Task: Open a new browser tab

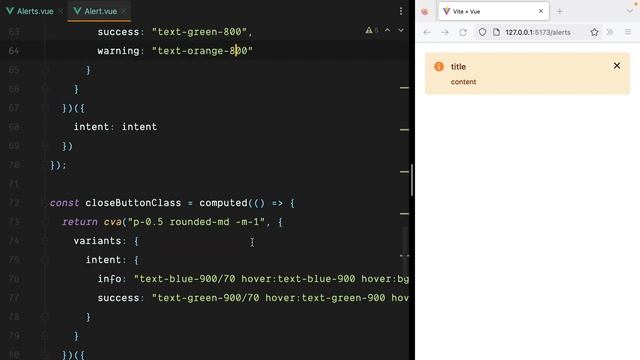Action: pos(560,11)
